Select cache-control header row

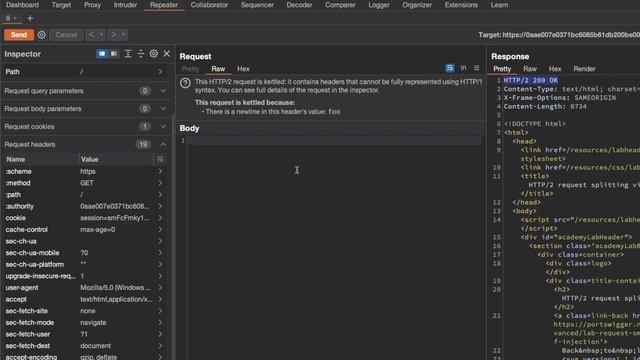tap(85, 229)
